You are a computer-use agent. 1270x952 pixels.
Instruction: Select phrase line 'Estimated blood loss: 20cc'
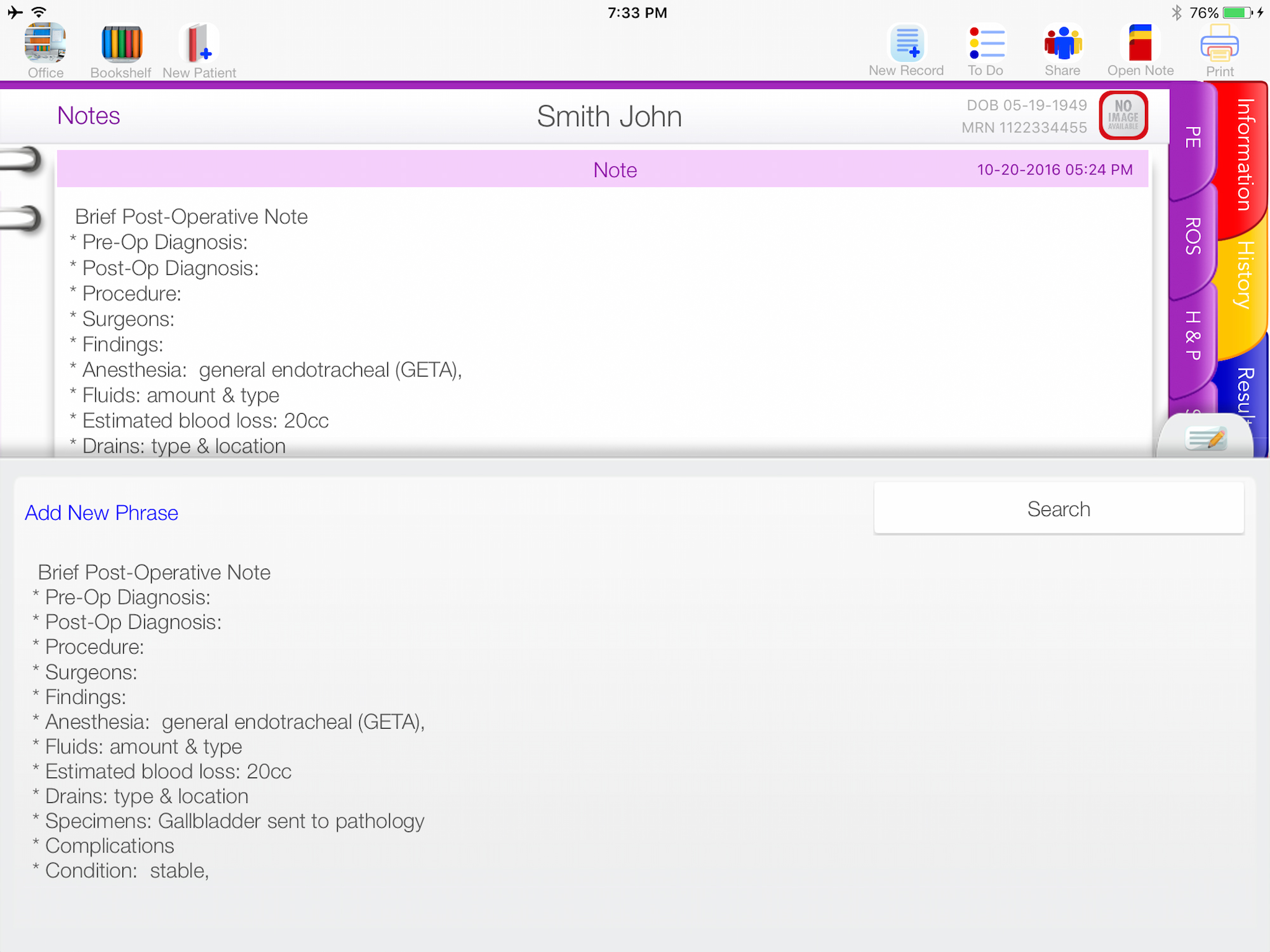[x=168, y=772]
